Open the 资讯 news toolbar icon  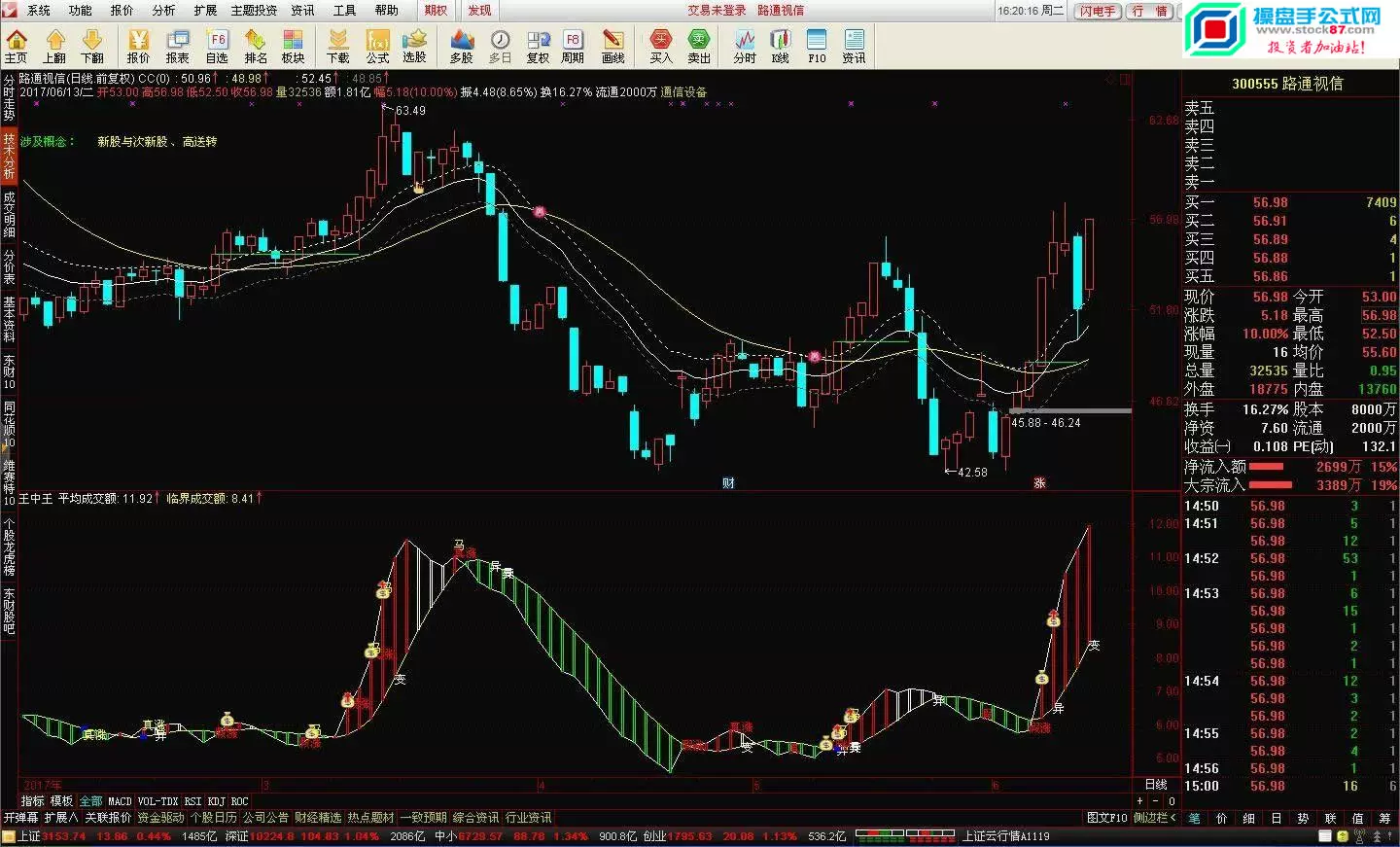click(854, 46)
